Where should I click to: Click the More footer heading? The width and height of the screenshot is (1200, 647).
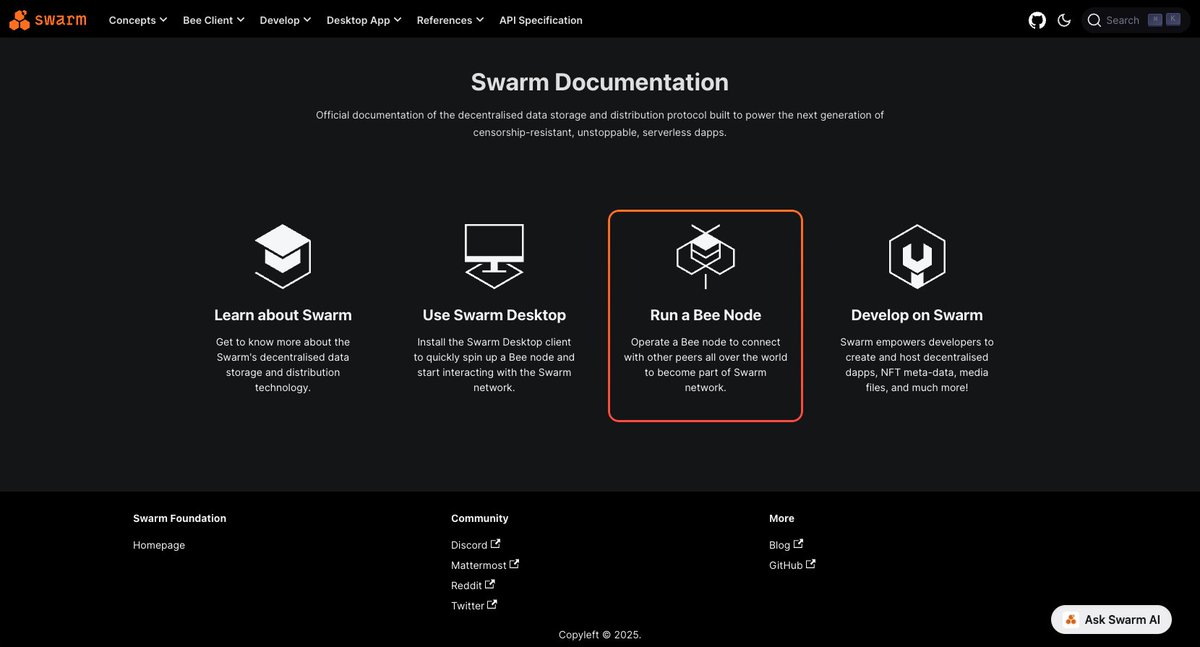[782, 518]
